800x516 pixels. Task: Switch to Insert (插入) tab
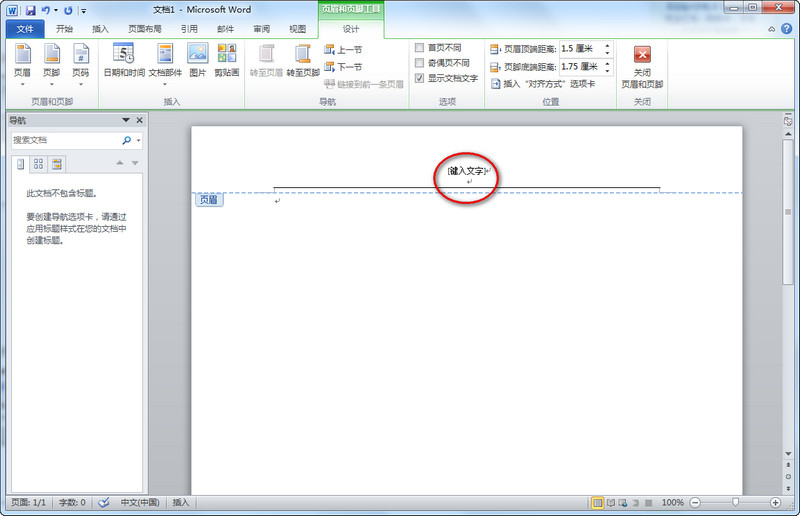pyautogui.click(x=101, y=29)
